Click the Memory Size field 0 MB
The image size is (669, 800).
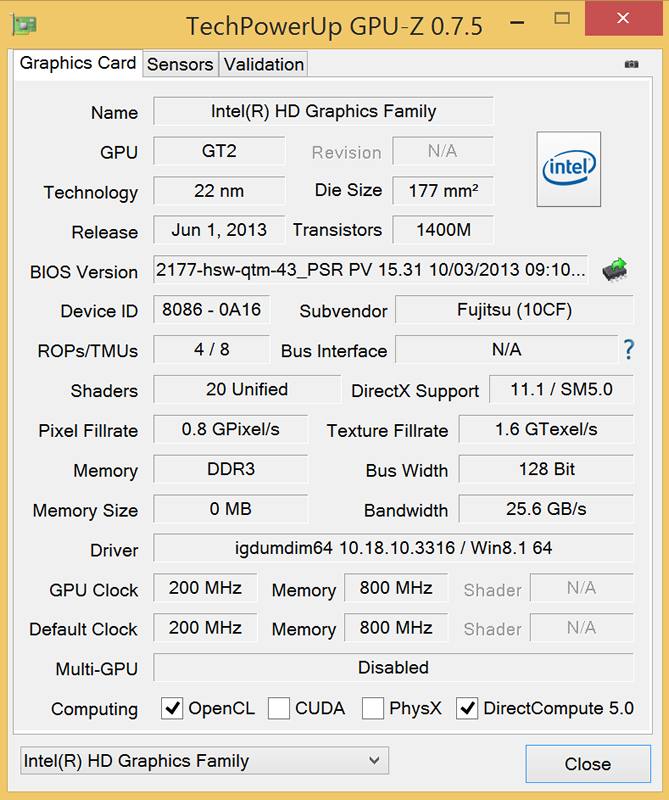click(231, 509)
